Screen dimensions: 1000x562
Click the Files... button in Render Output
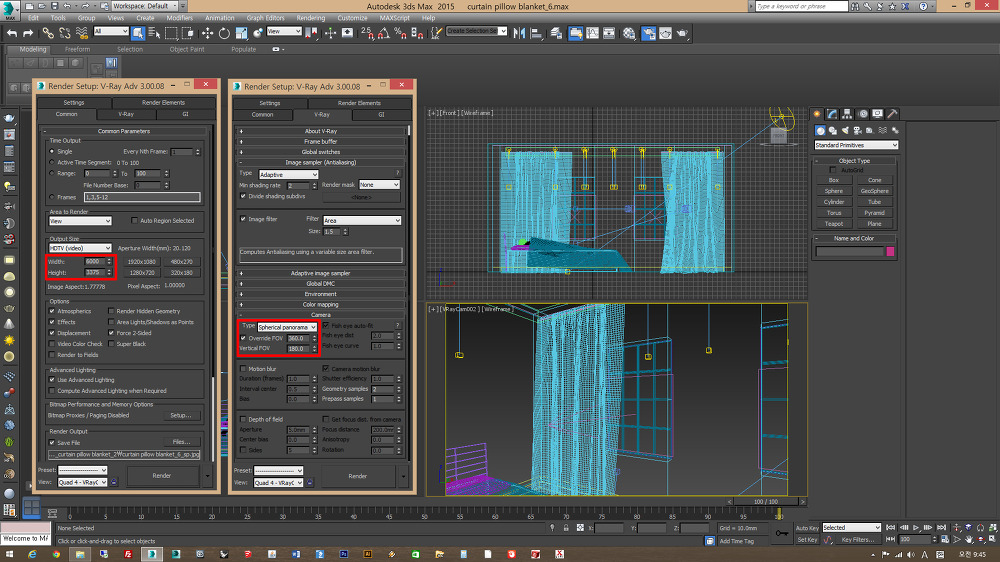pyautogui.click(x=180, y=441)
